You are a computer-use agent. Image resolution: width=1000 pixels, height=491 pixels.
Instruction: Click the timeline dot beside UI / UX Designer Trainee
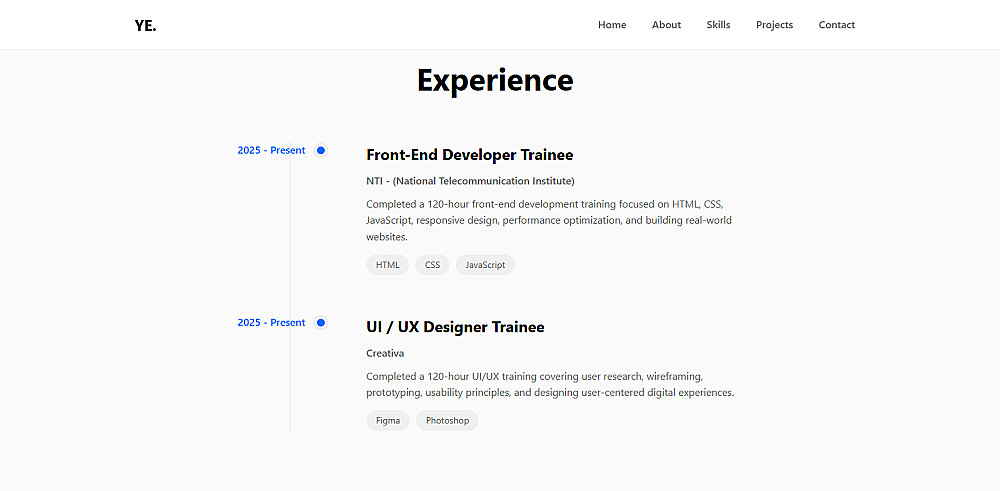[x=321, y=322]
